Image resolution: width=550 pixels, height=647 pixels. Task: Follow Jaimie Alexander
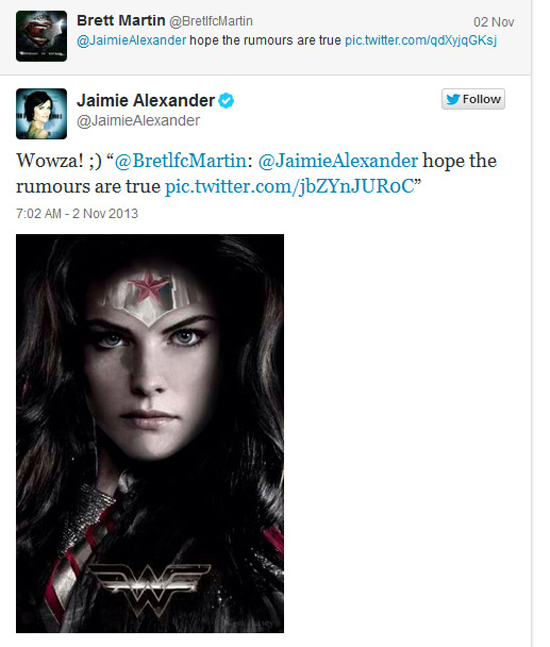click(x=473, y=99)
